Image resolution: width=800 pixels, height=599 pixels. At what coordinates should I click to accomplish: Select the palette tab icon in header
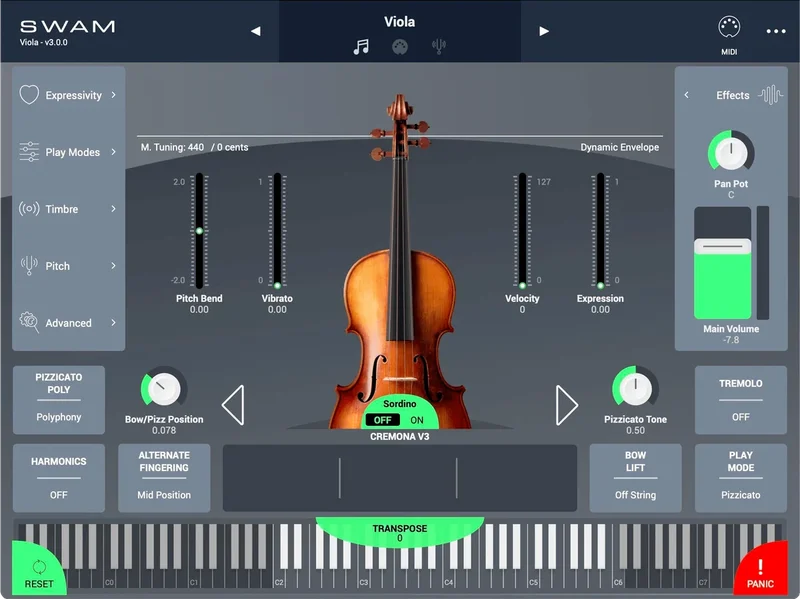(399, 47)
